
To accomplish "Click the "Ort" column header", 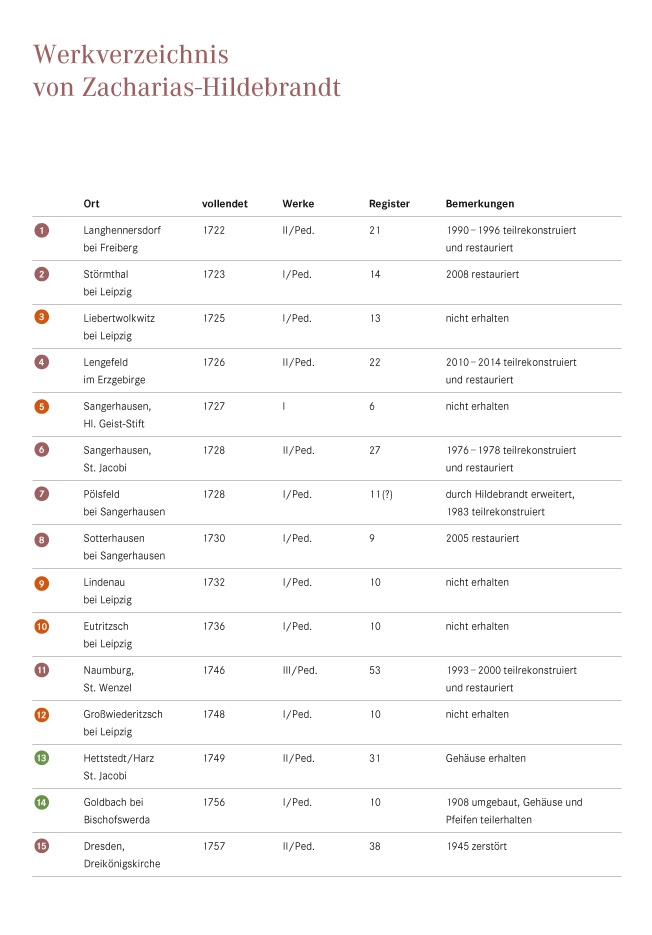I will 91,204.
